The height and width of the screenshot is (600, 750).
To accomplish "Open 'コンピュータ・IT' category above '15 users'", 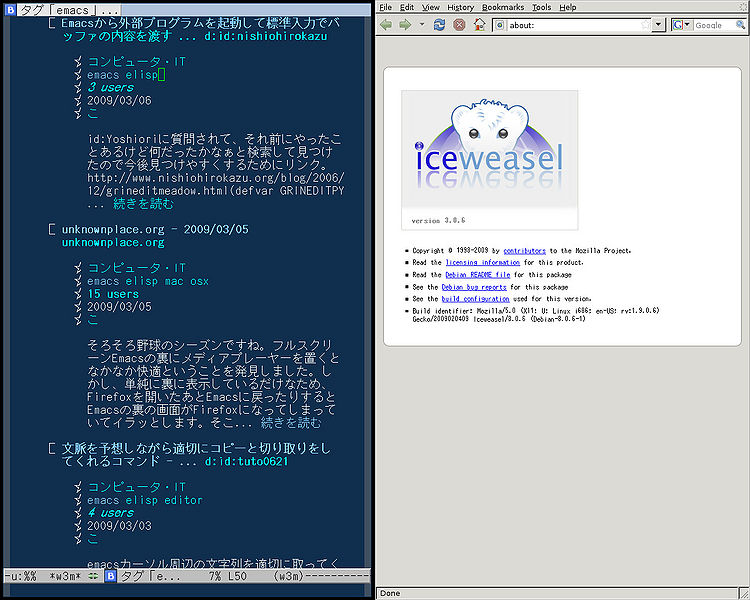I will click(x=136, y=268).
